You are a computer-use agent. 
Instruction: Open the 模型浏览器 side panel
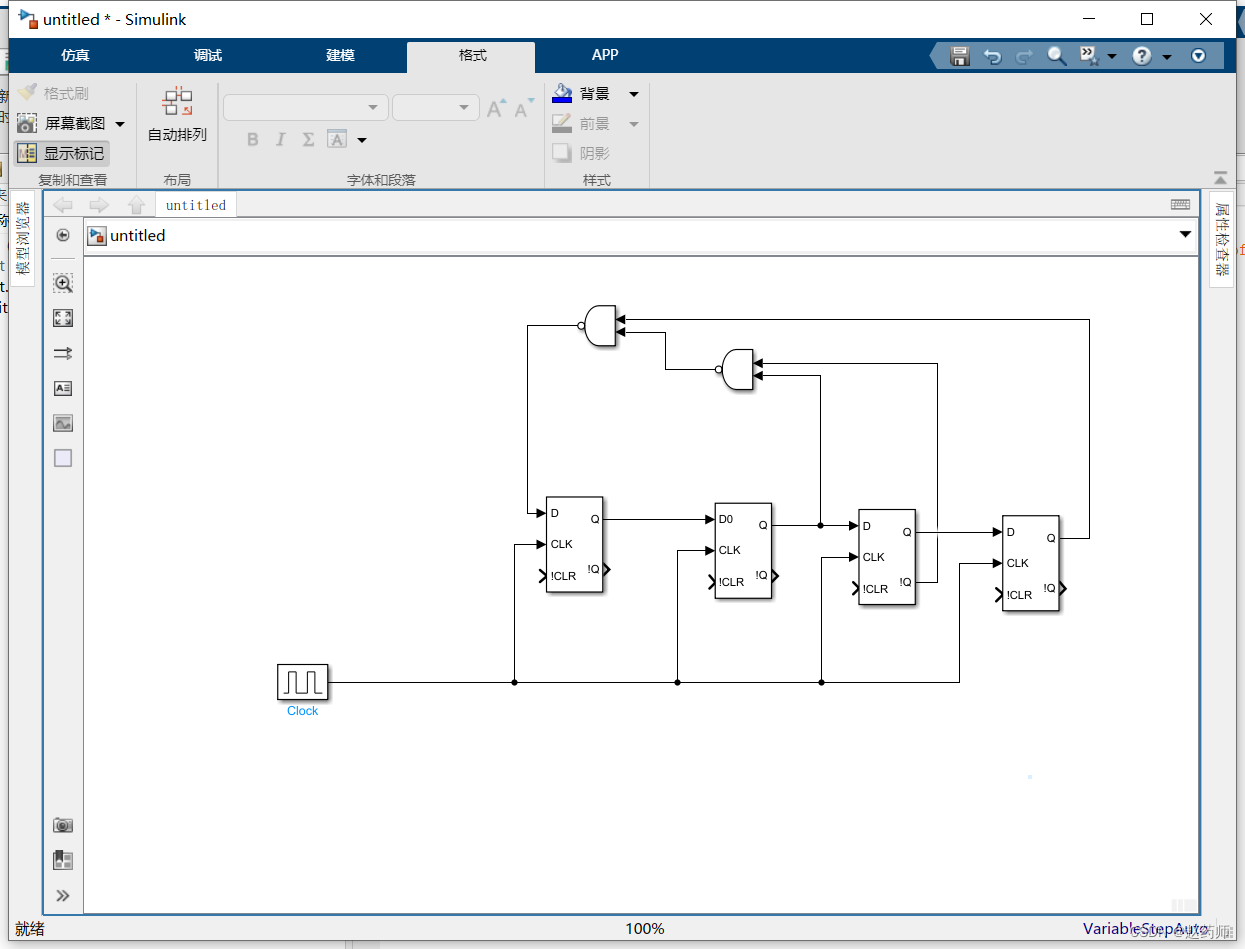tap(23, 238)
